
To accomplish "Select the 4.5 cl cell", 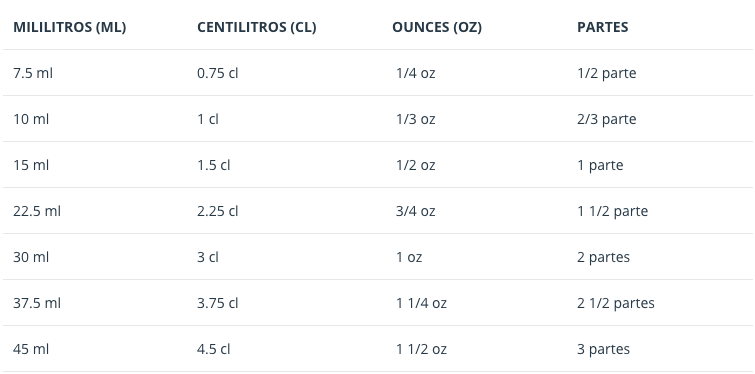I will (214, 349).
